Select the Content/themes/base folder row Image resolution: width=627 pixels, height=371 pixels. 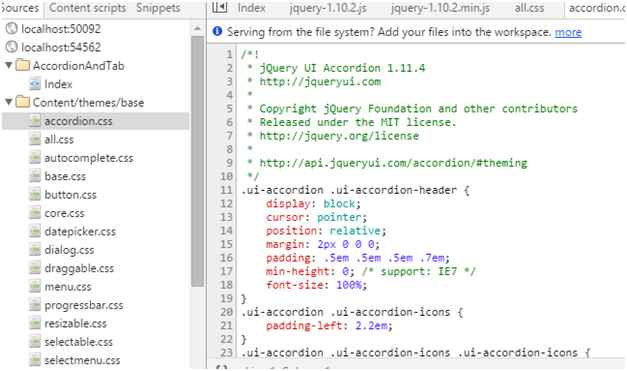pos(88,102)
